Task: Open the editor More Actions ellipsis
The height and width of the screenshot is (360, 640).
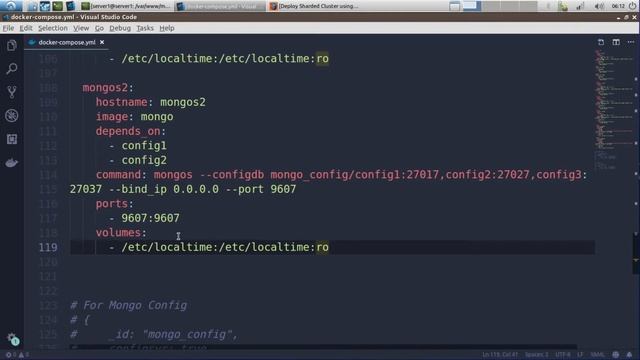Action: pos(631,42)
